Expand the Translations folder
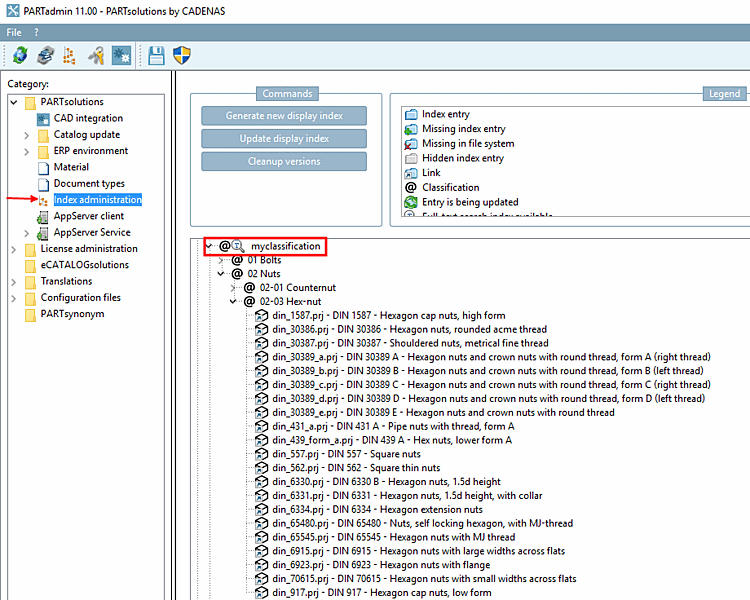The height and width of the screenshot is (600, 750). tap(14, 282)
